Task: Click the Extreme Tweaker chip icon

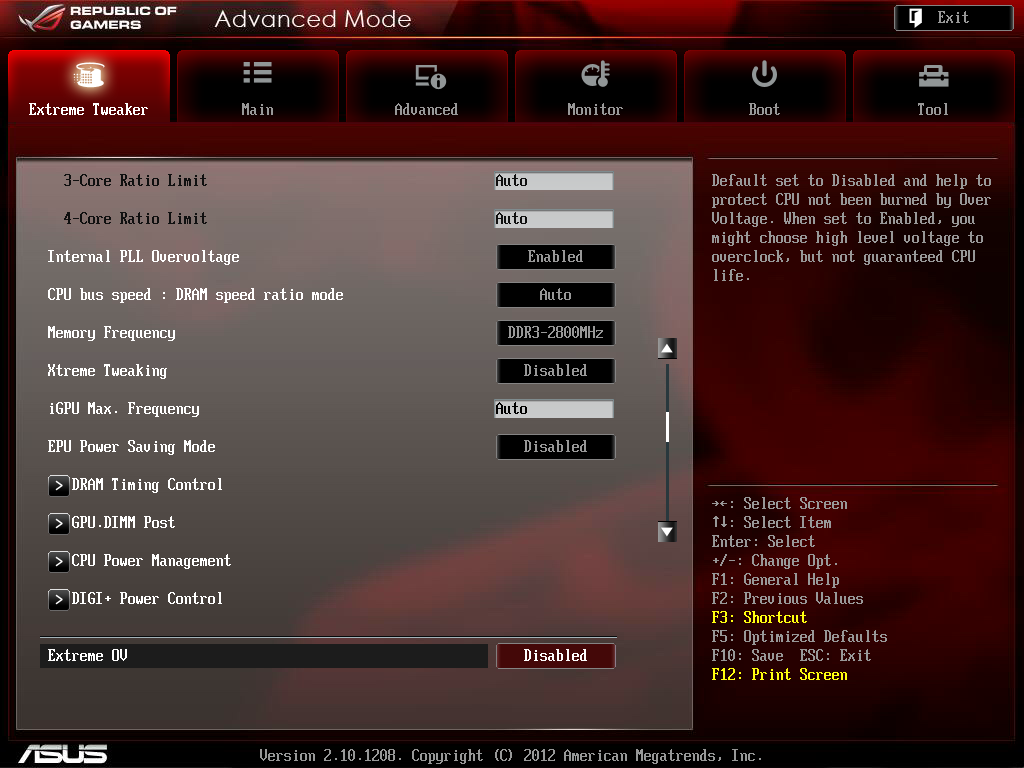Action: coord(89,74)
